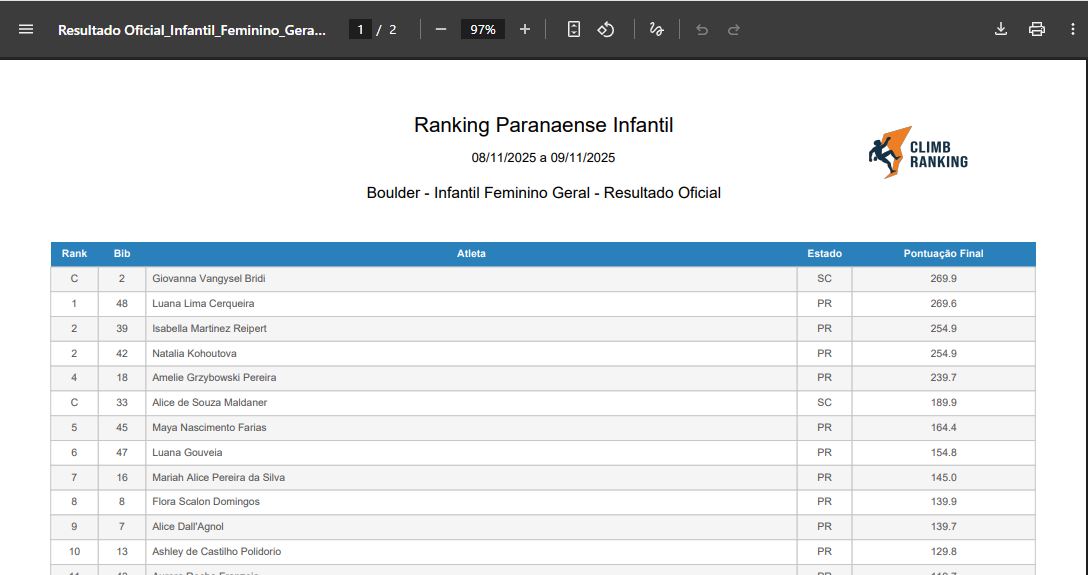Click the 97% zoom level field

[483, 29]
